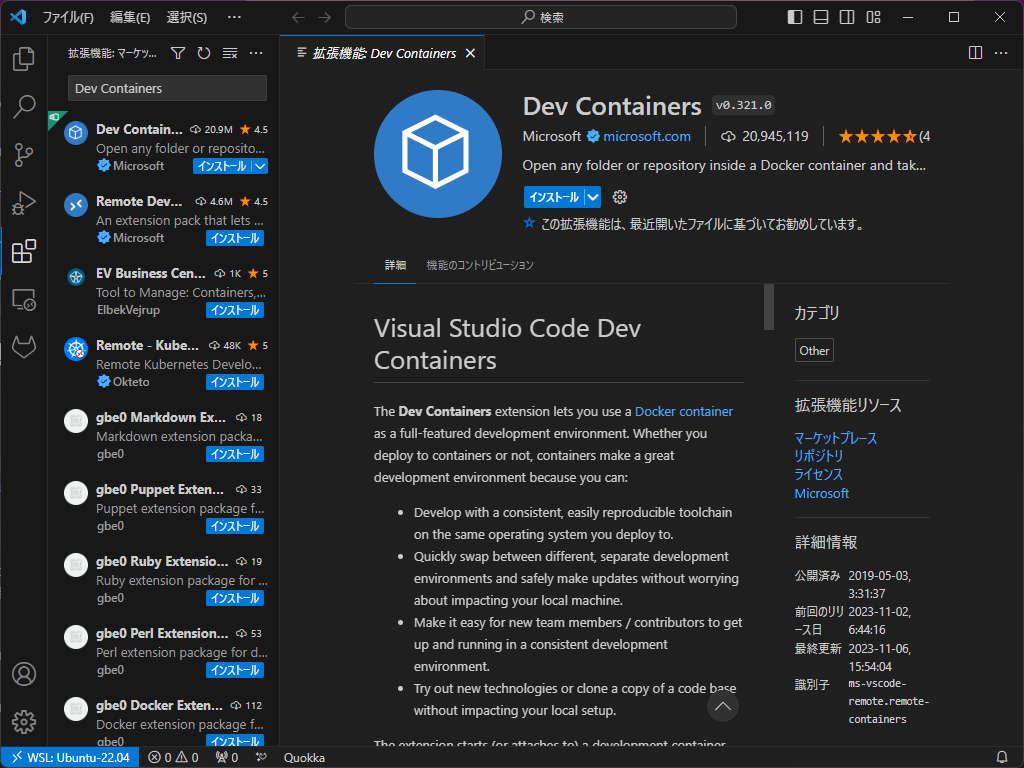Screen dimensions: 1024x768
Task: Open install dropdown for Dev Containers list item
Action: click(x=260, y=166)
